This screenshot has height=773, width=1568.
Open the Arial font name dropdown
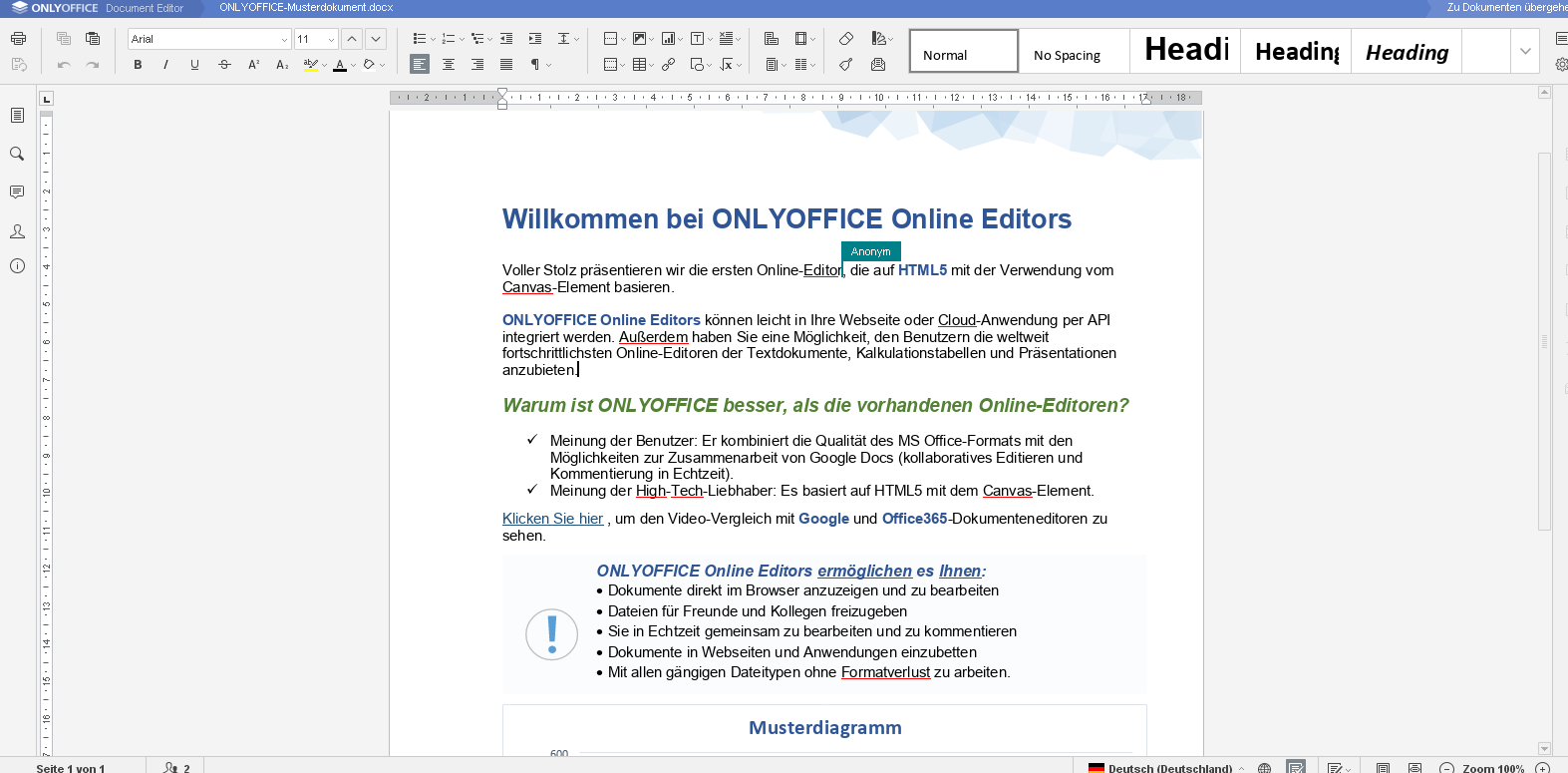(x=284, y=39)
